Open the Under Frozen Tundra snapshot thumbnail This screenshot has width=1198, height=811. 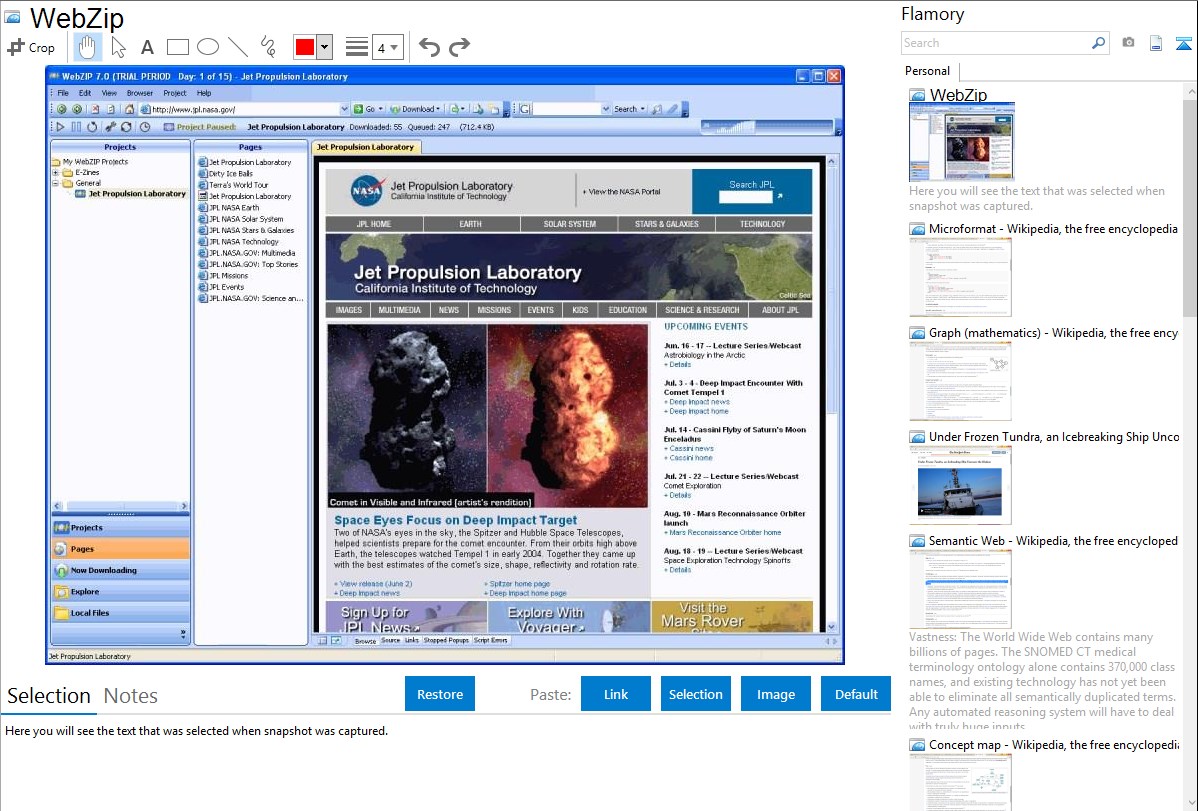[x=960, y=485]
